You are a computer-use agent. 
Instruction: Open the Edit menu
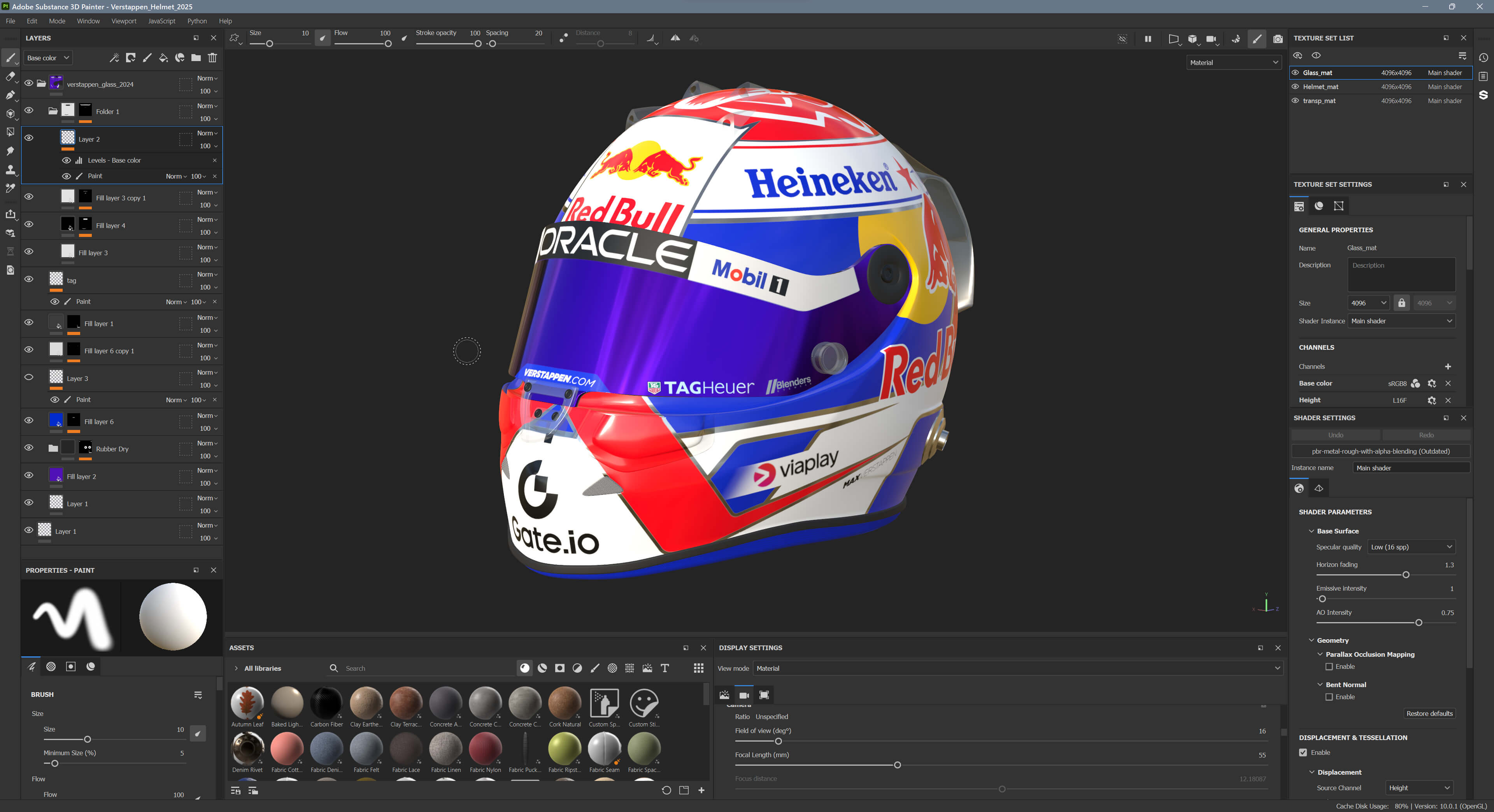32,21
